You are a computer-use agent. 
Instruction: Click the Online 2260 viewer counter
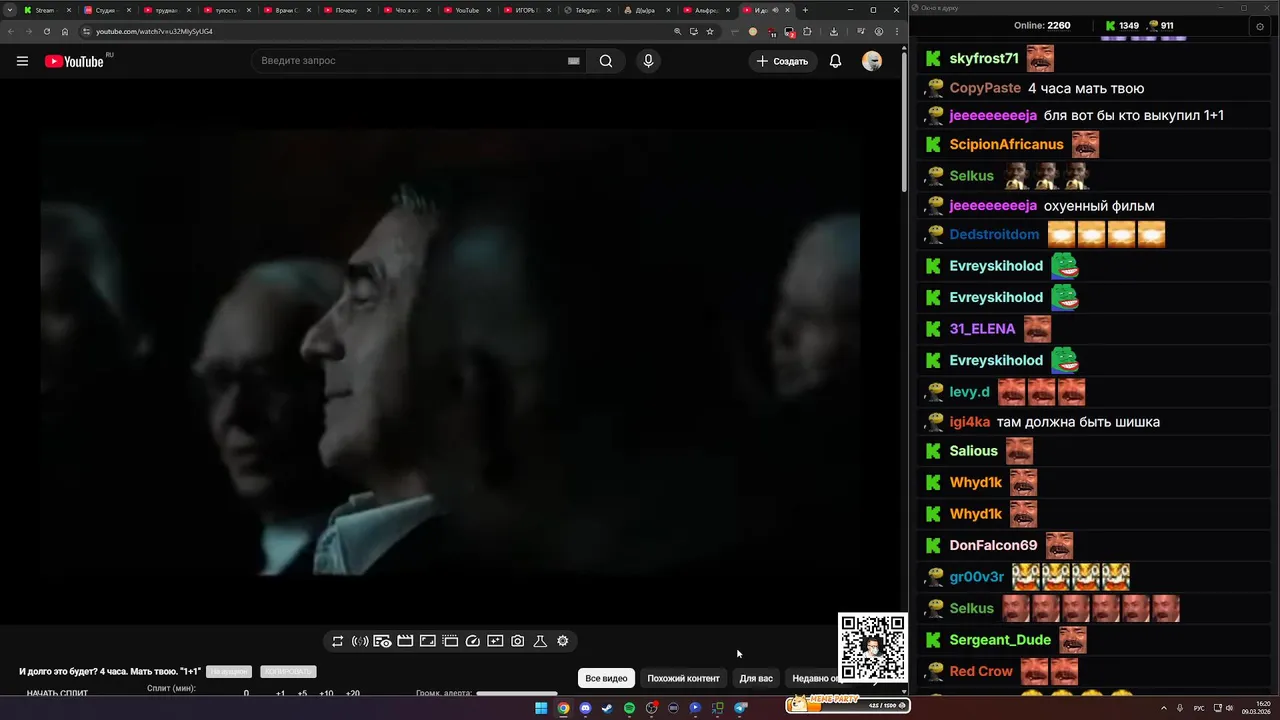click(1042, 26)
